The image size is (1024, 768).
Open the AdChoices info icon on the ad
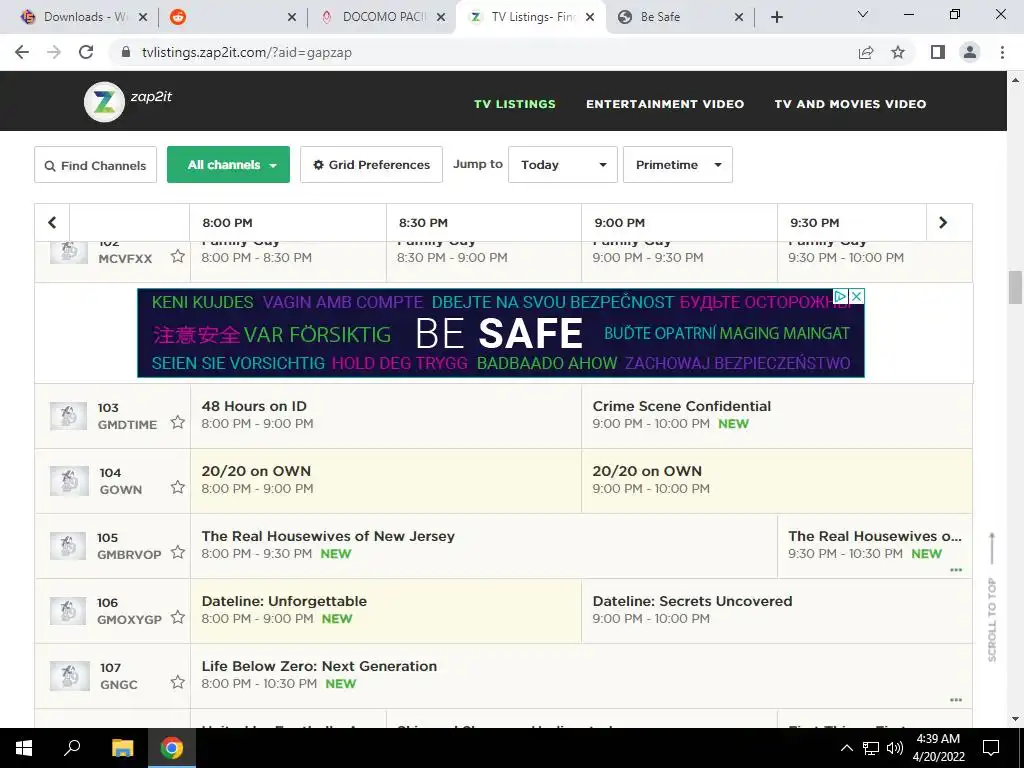pos(841,296)
